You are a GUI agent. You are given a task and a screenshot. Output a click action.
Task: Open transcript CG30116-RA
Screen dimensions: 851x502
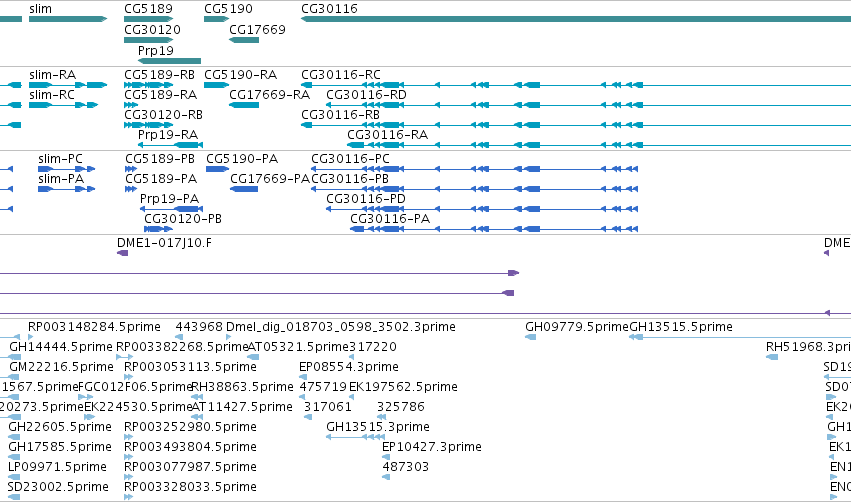click(x=388, y=134)
